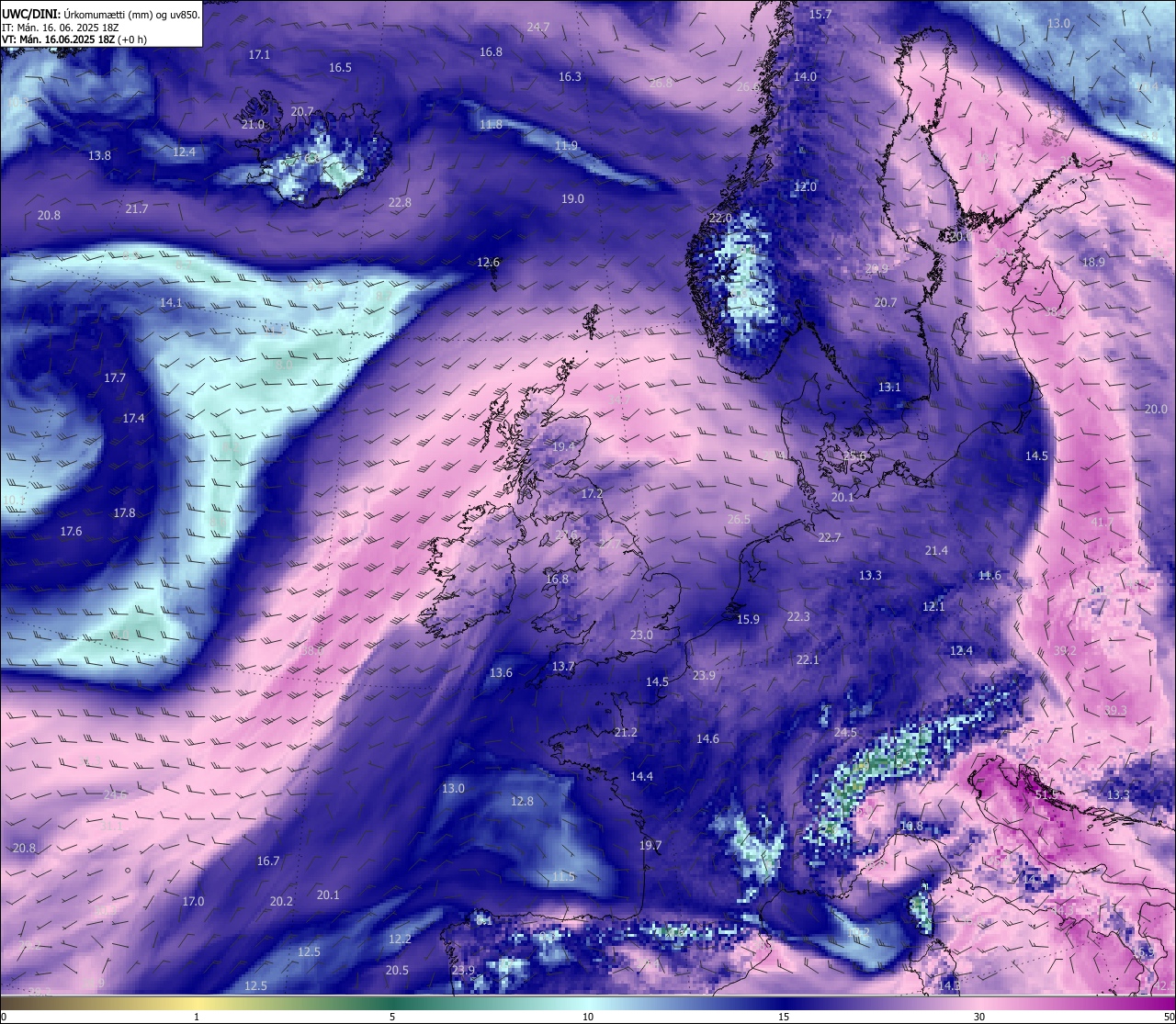Click the 30 tick on the color scale
Image resolution: width=1176 pixels, height=1024 pixels.
980,1017
